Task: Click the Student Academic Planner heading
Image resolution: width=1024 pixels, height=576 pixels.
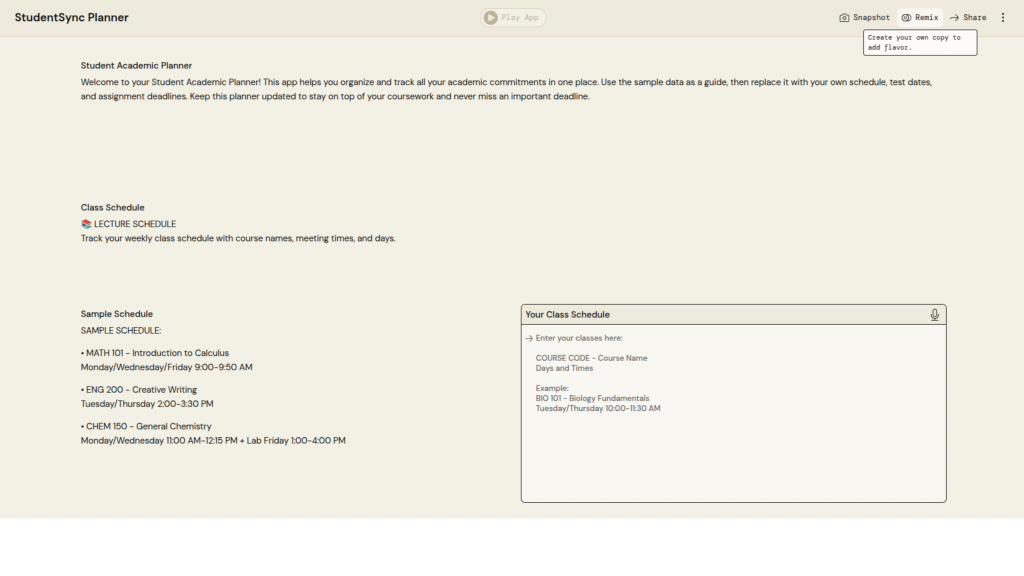Action: coord(136,66)
